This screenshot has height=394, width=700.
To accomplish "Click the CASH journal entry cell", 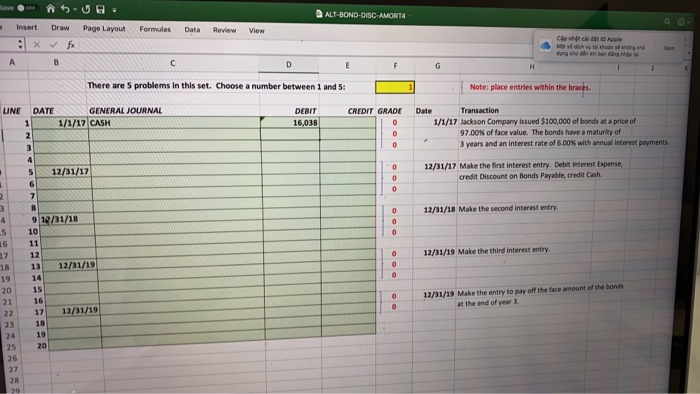I will [x=174, y=123].
